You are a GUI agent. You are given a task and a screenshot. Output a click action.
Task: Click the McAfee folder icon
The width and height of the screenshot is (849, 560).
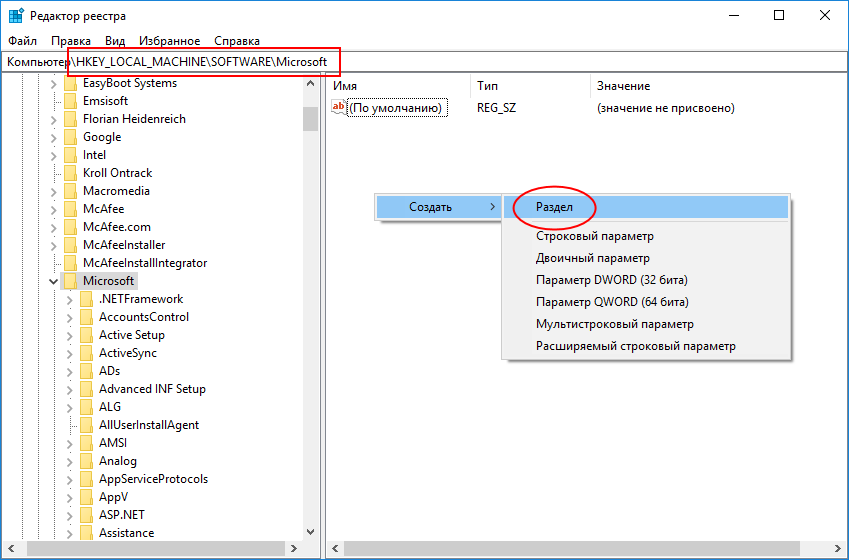click(70, 209)
